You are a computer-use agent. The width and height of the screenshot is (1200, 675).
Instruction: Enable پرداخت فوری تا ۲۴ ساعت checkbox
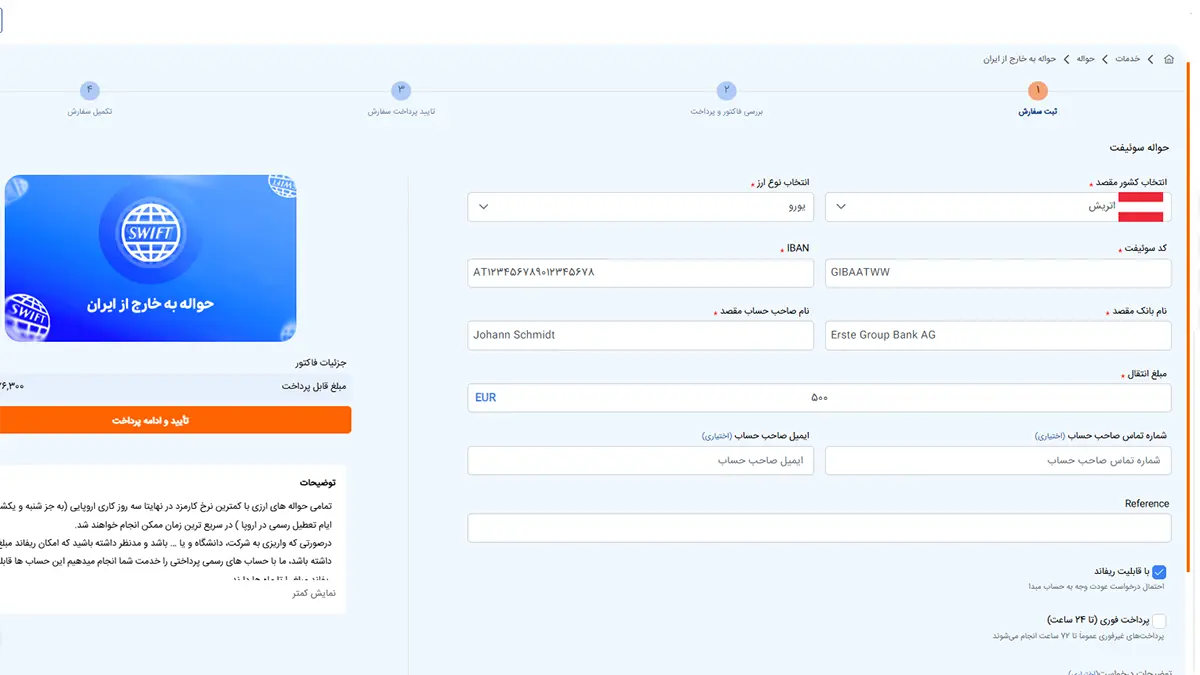[1159, 620]
